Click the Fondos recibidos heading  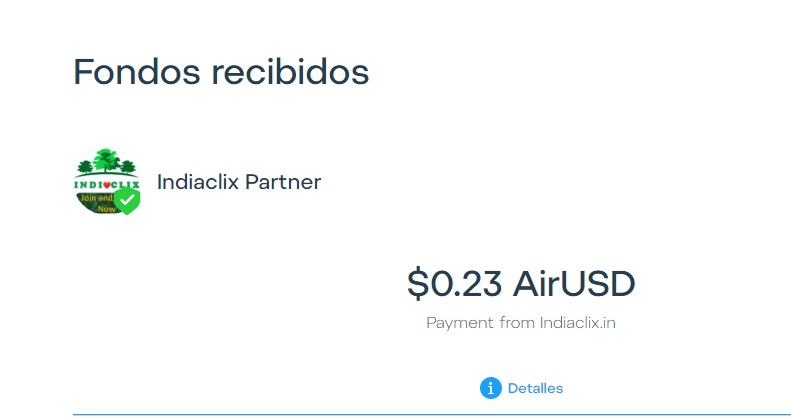tap(221, 72)
